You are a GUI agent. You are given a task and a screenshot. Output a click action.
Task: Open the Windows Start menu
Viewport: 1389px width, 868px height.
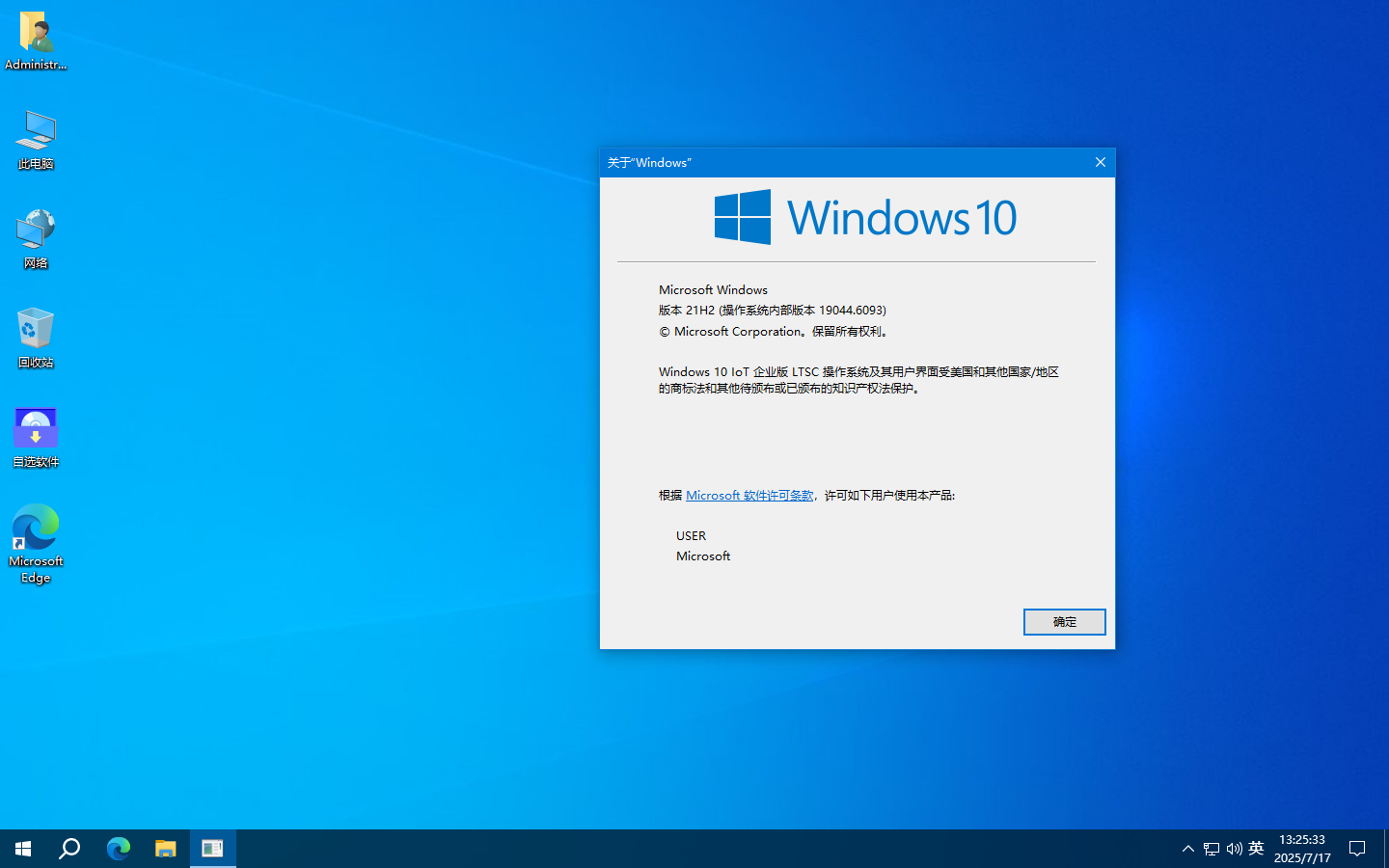click(23, 849)
